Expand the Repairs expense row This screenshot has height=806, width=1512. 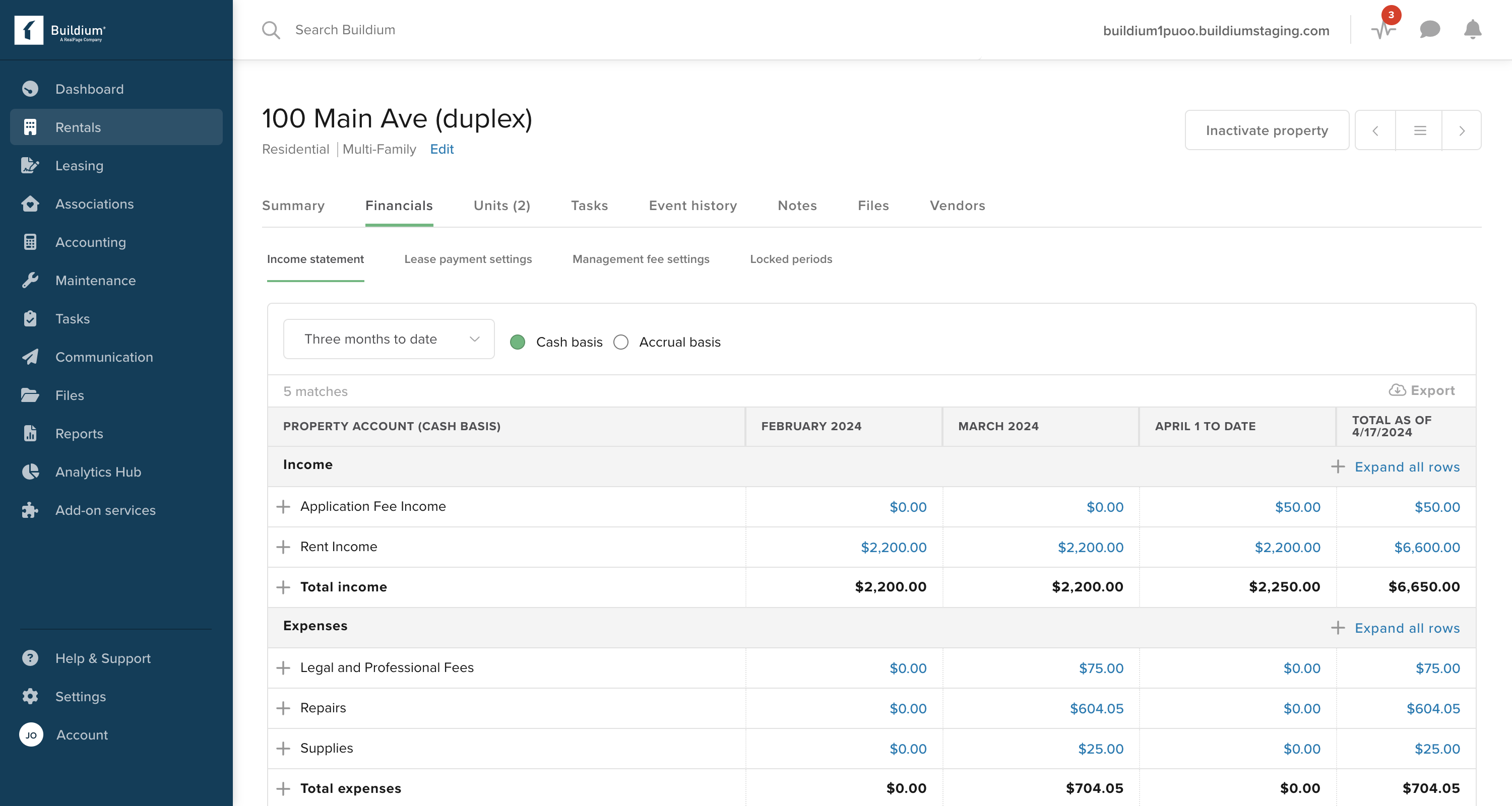pyautogui.click(x=283, y=708)
